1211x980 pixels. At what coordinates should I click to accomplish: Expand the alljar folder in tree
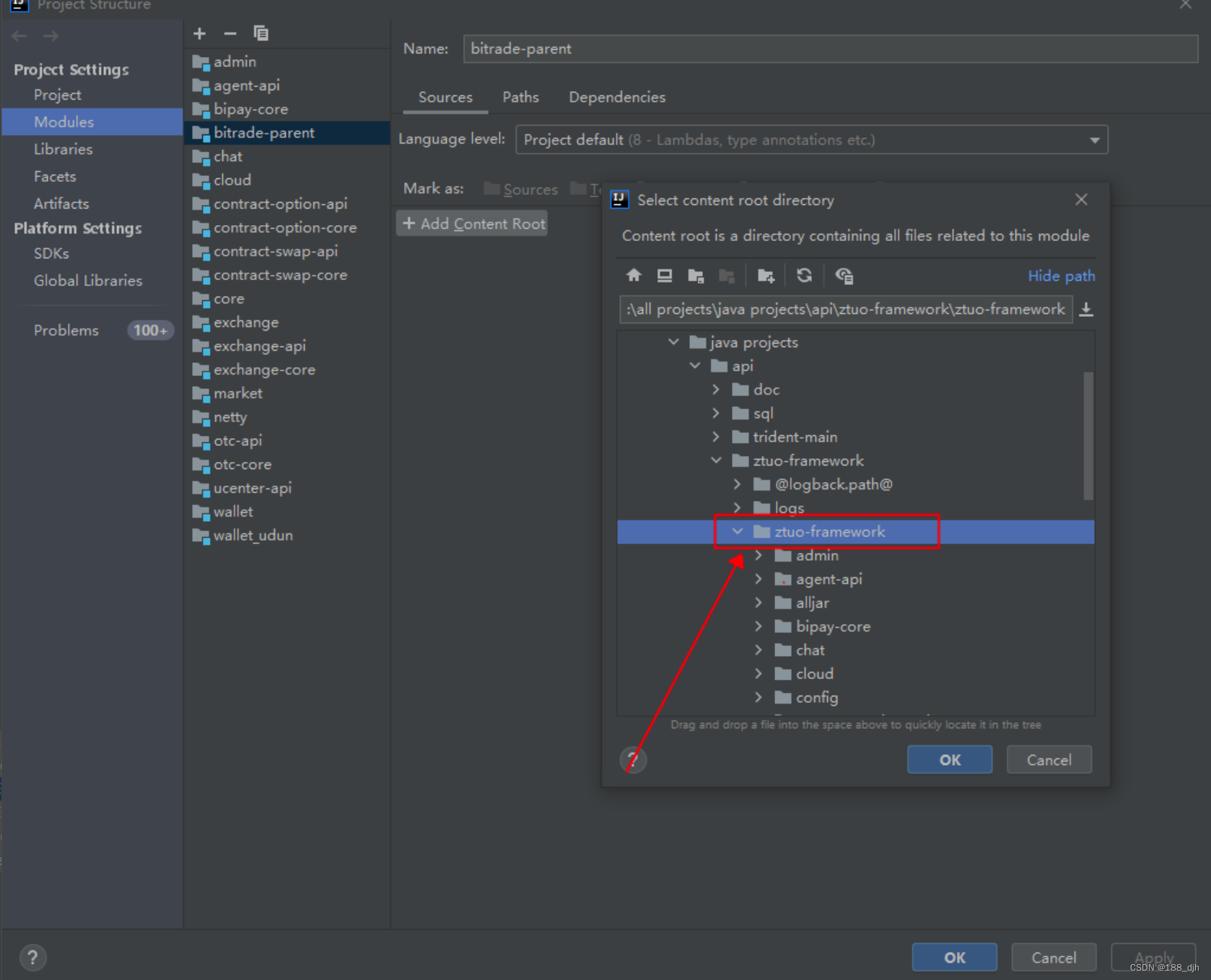tap(758, 603)
